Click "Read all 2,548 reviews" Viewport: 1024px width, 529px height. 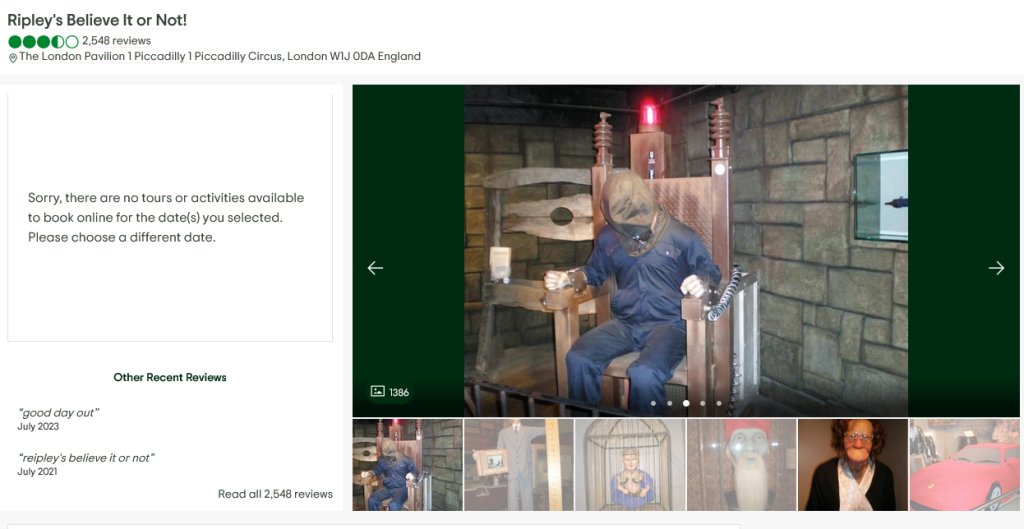point(275,494)
